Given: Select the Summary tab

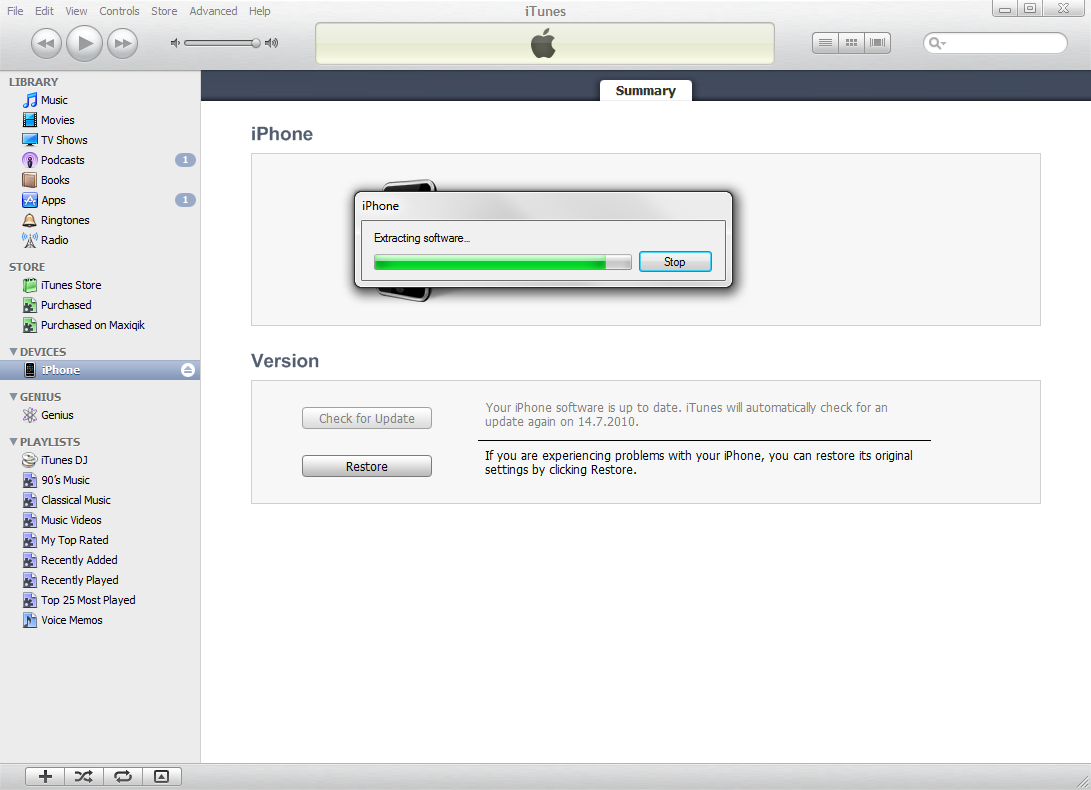Looking at the screenshot, I should (x=646, y=90).
